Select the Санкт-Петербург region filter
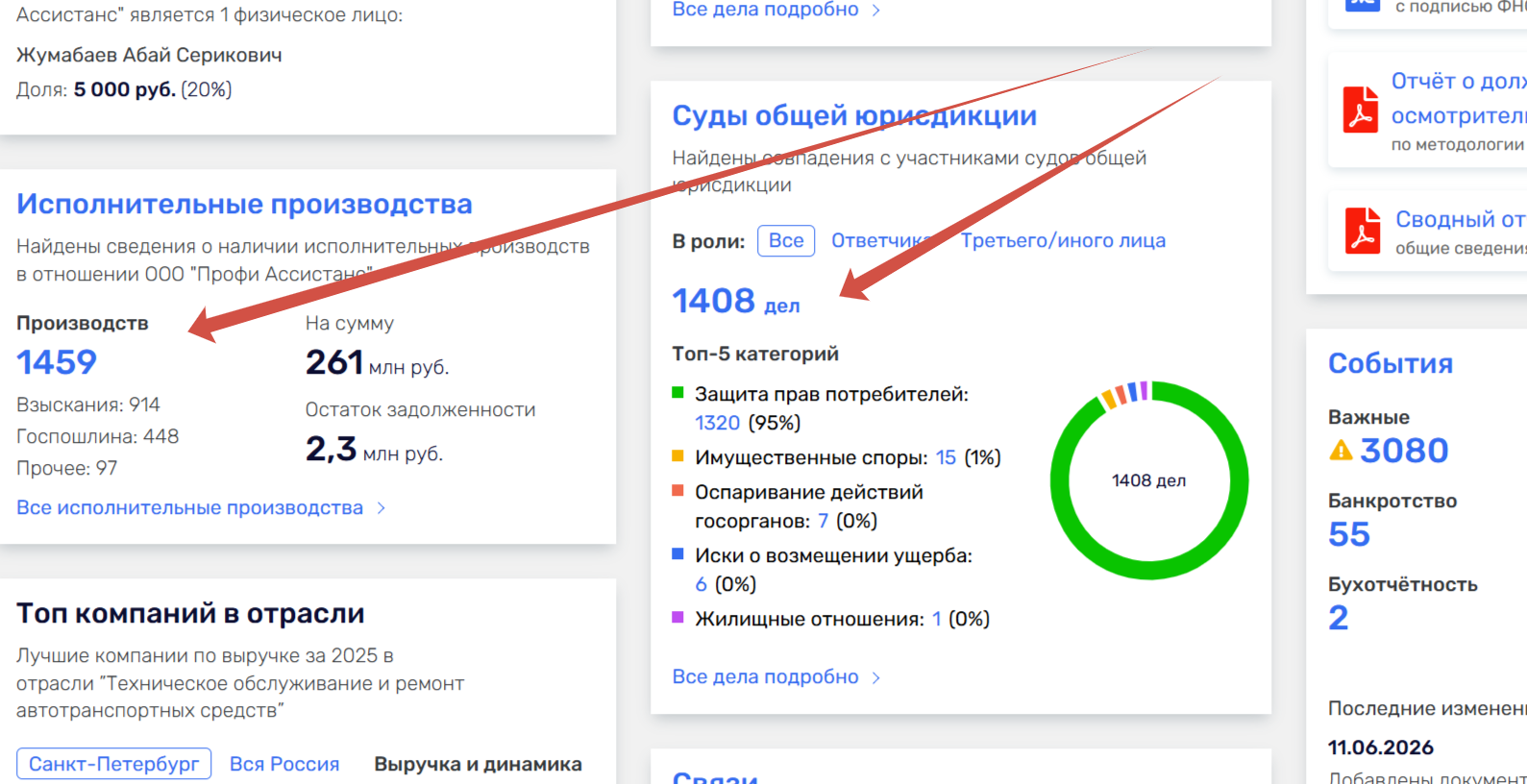 [x=113, y=764]
